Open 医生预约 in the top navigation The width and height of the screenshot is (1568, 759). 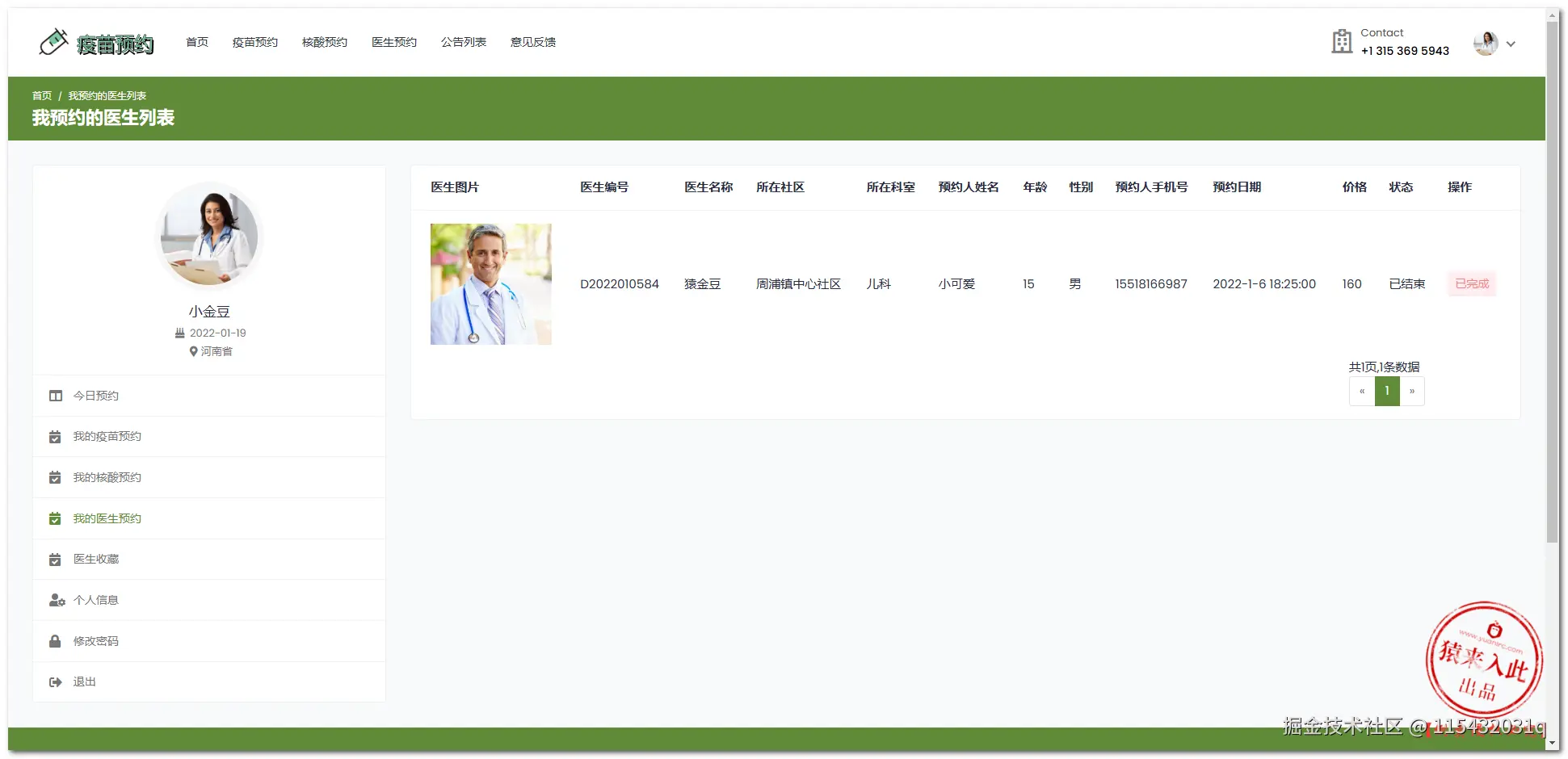(394, 42)
